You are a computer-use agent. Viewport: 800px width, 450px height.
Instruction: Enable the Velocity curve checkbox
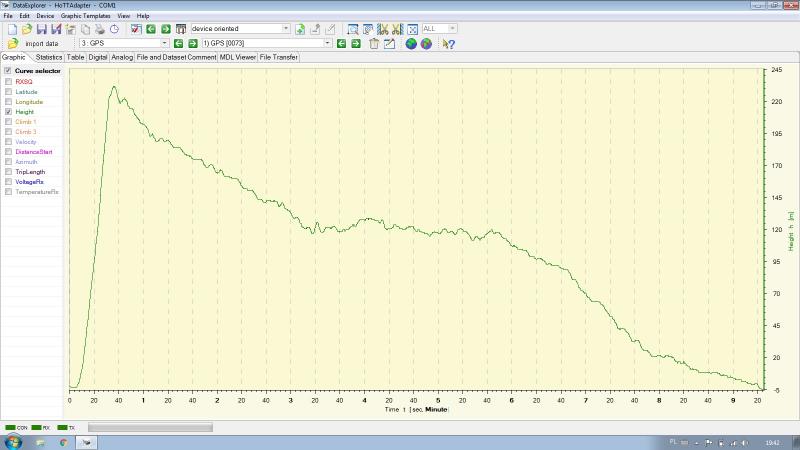[x=9, y=142]
